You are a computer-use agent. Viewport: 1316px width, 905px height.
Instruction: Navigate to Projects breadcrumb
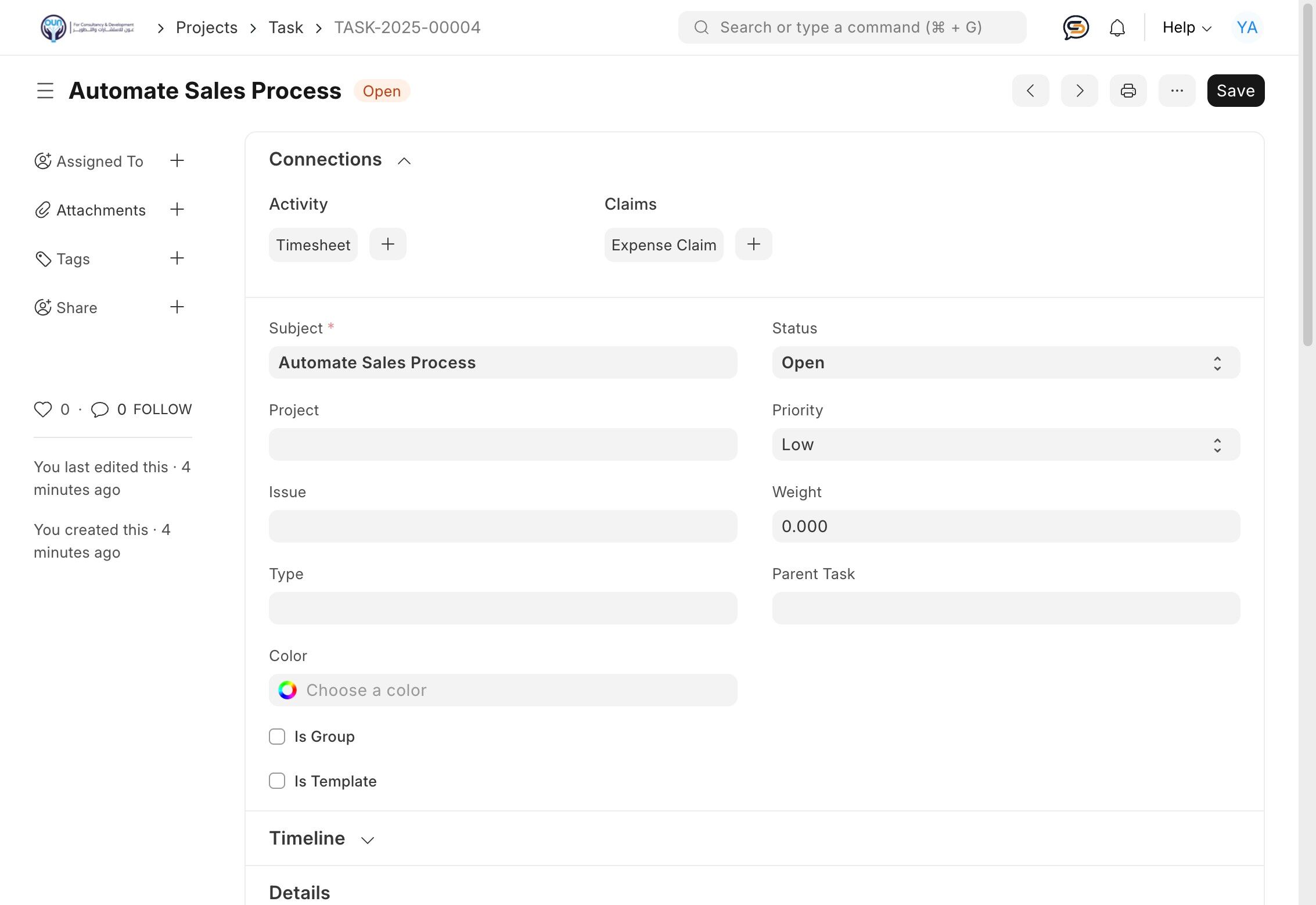pos(206,27)
